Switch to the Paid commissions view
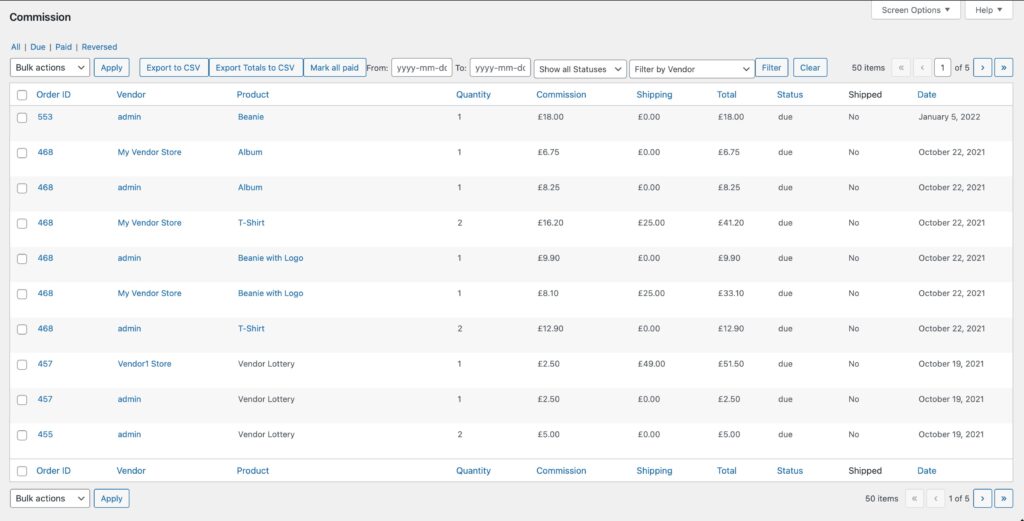Image resolution: width=1024 pixels, height=521 pixels. [x=64, y=47]
